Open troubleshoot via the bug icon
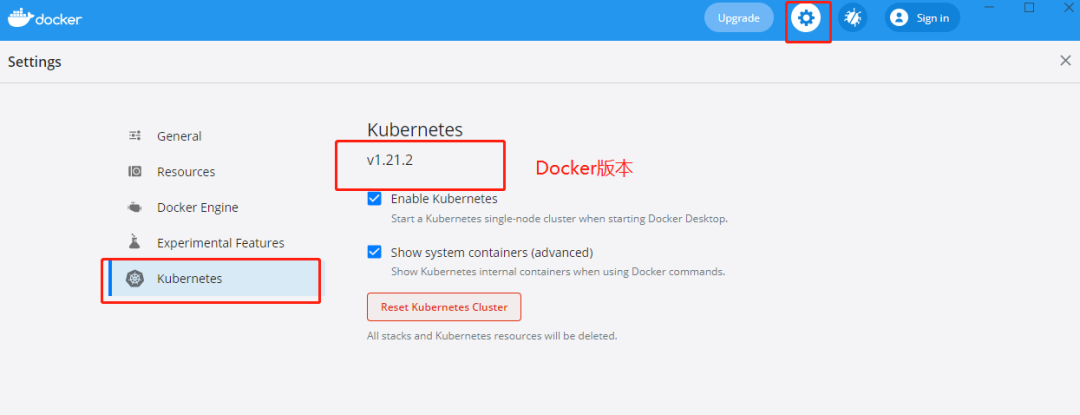This screenshot has height=415, width=1080. click(852, 18)
